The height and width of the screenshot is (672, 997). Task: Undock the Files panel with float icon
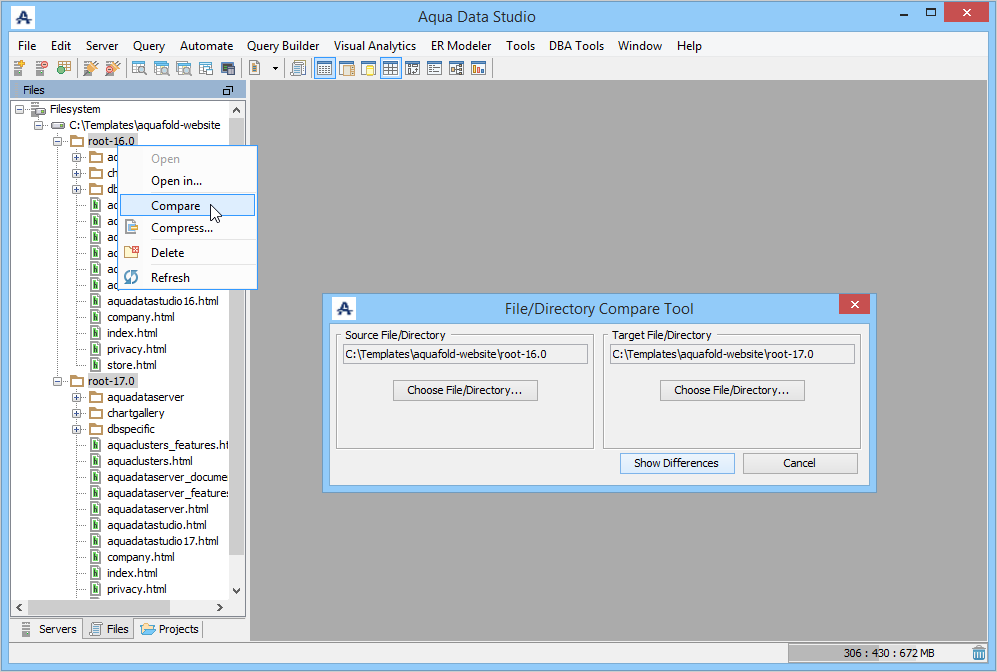pos(228,90)
